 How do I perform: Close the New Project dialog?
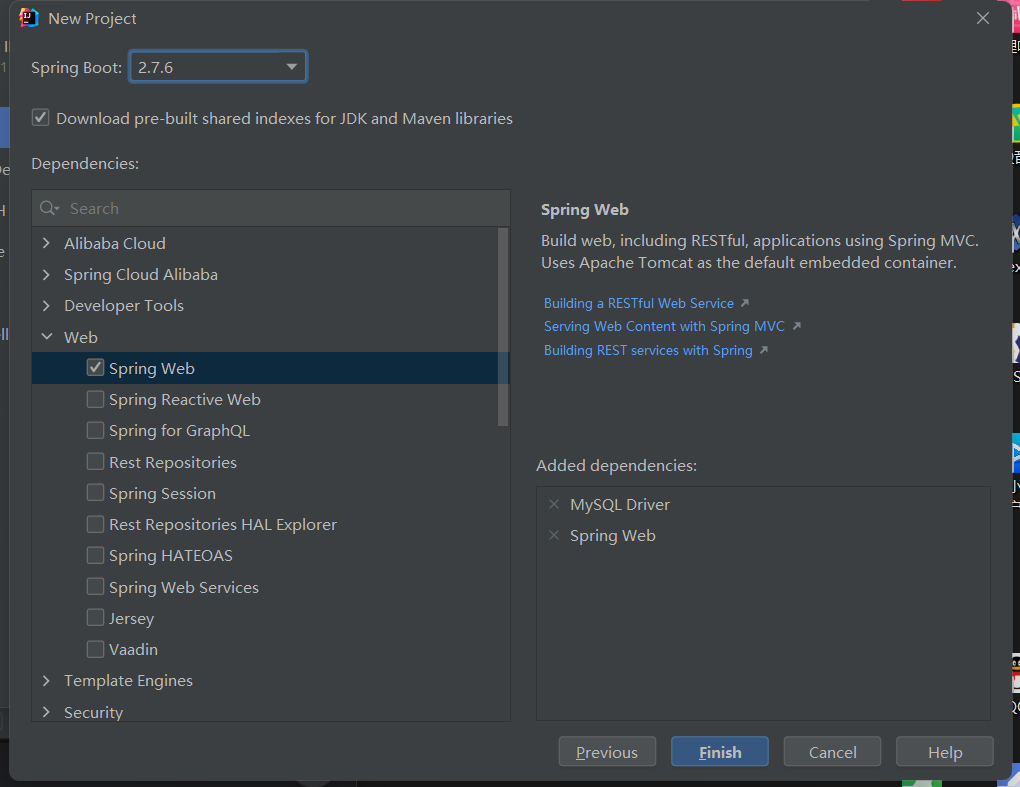coord(982,18)
